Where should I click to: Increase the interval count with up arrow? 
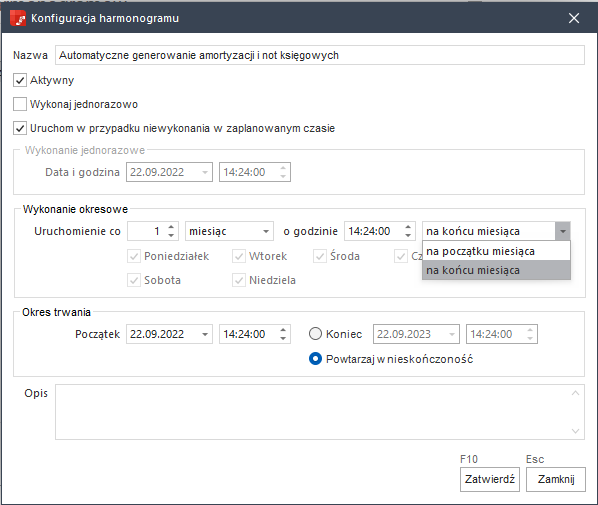coord(171,227)
